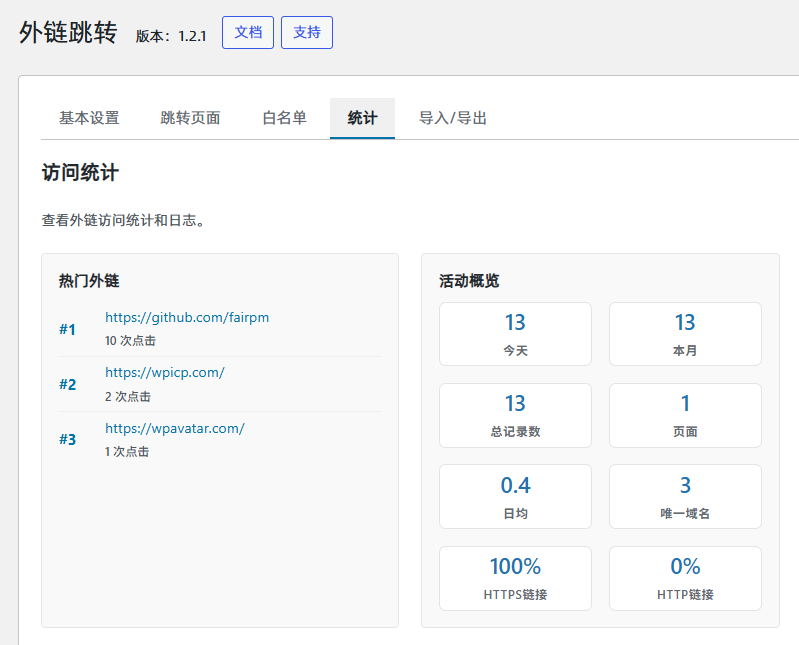
Task: Click the HTTPS链接 percentage card
Action: pos(515,578)
